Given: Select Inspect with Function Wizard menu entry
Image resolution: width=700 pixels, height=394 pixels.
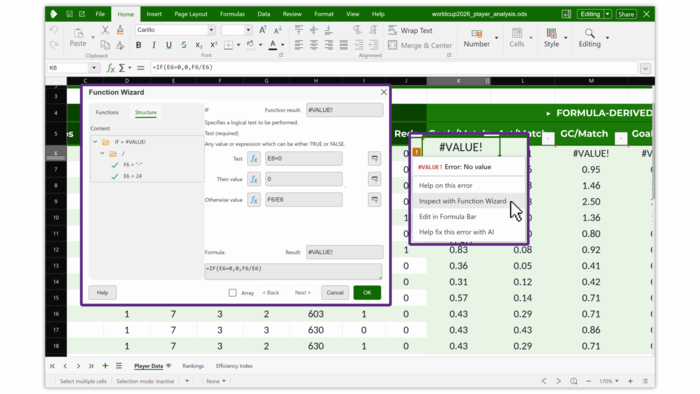Looking at the screenshot, I should 462,201.
